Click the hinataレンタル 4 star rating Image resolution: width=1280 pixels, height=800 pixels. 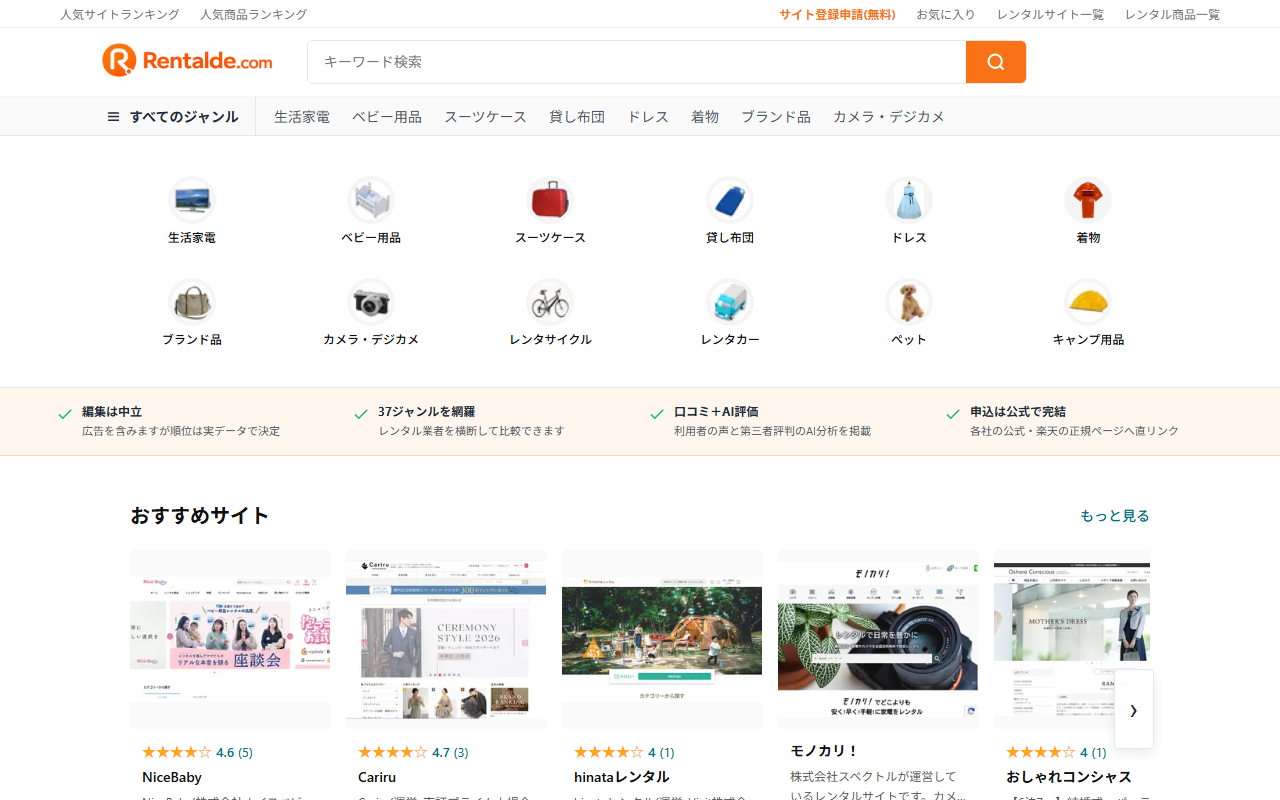[x=624, y=752]
